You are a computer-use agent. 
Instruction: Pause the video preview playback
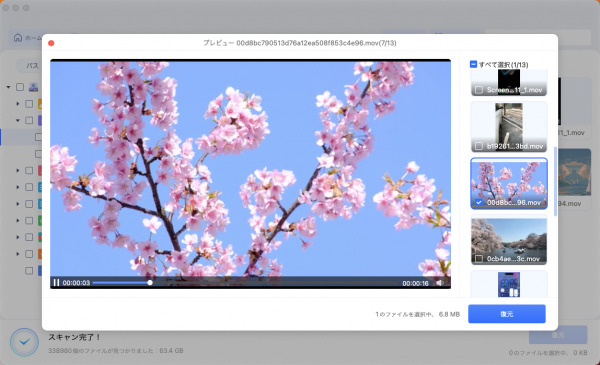point(56,283)
